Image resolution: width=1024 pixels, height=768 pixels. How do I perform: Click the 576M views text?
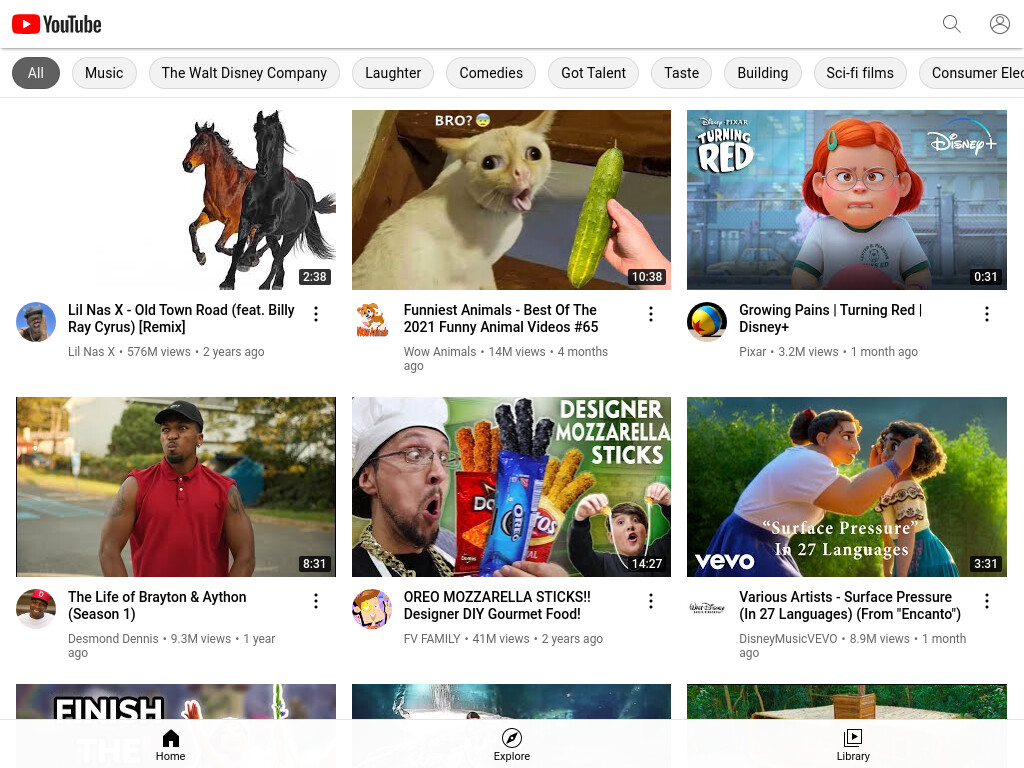[159, 351]
